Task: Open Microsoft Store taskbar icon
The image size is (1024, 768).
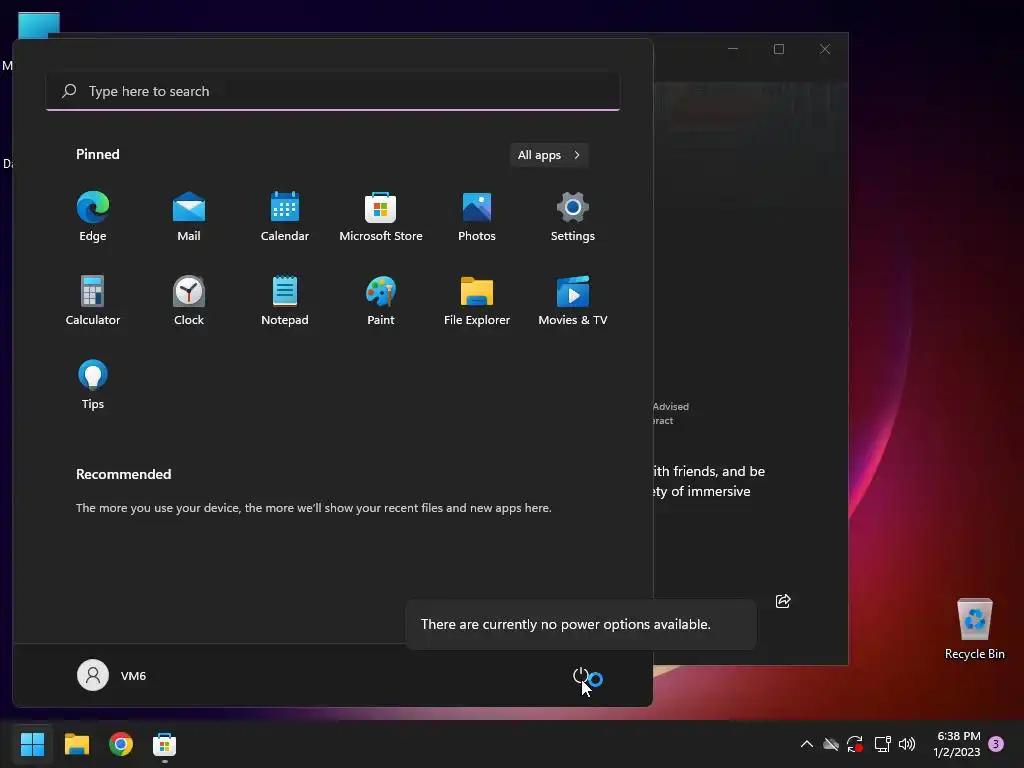Action: [165, 744]
